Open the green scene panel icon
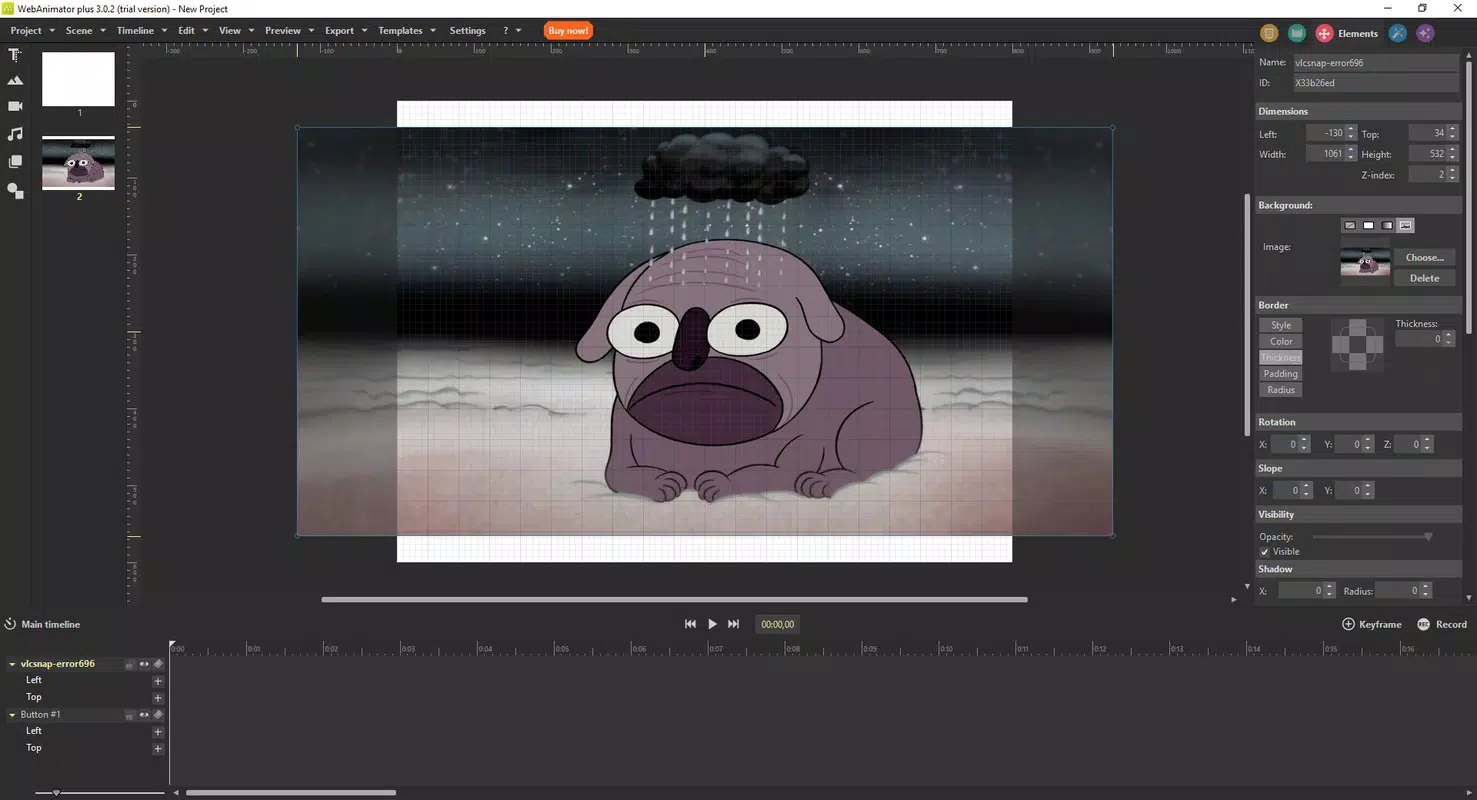1477x800 pixels. [x=1297, y=33]
